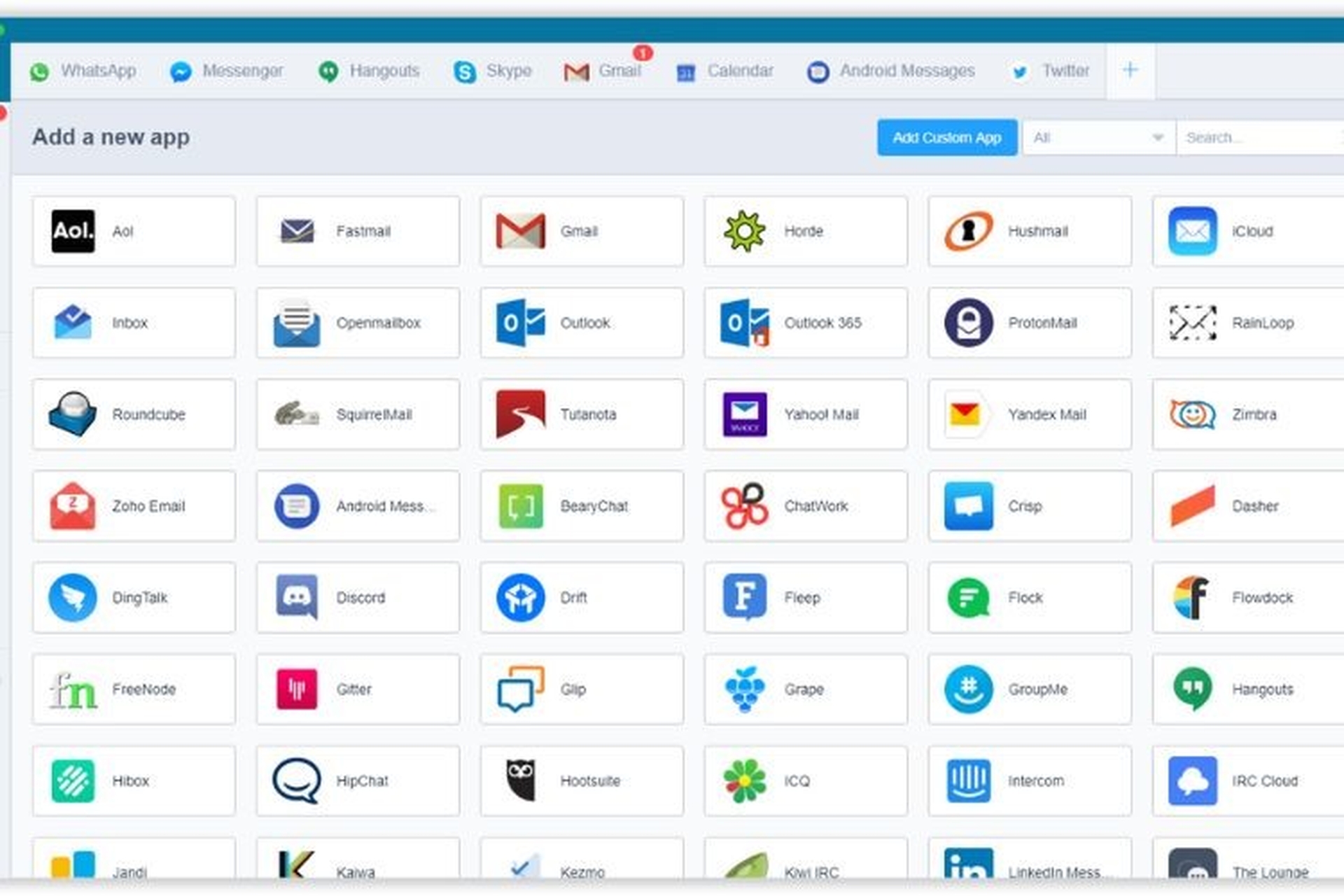The width and height of the screenshot is (1344, 896).
Task: Select the Hushmail keyhole icon
Action: coord(969,231)
